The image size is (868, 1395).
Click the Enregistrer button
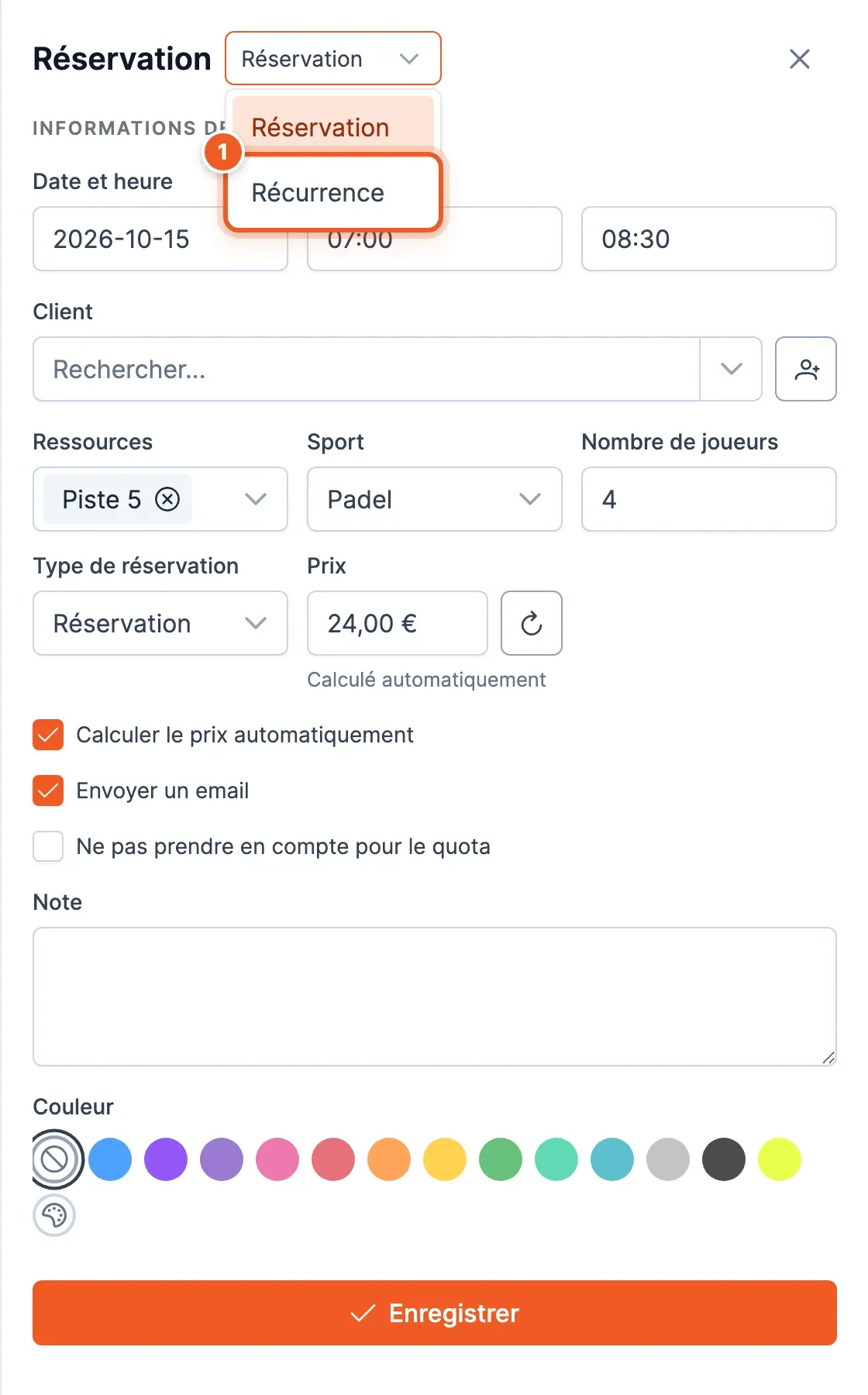tap(435, 1313)
